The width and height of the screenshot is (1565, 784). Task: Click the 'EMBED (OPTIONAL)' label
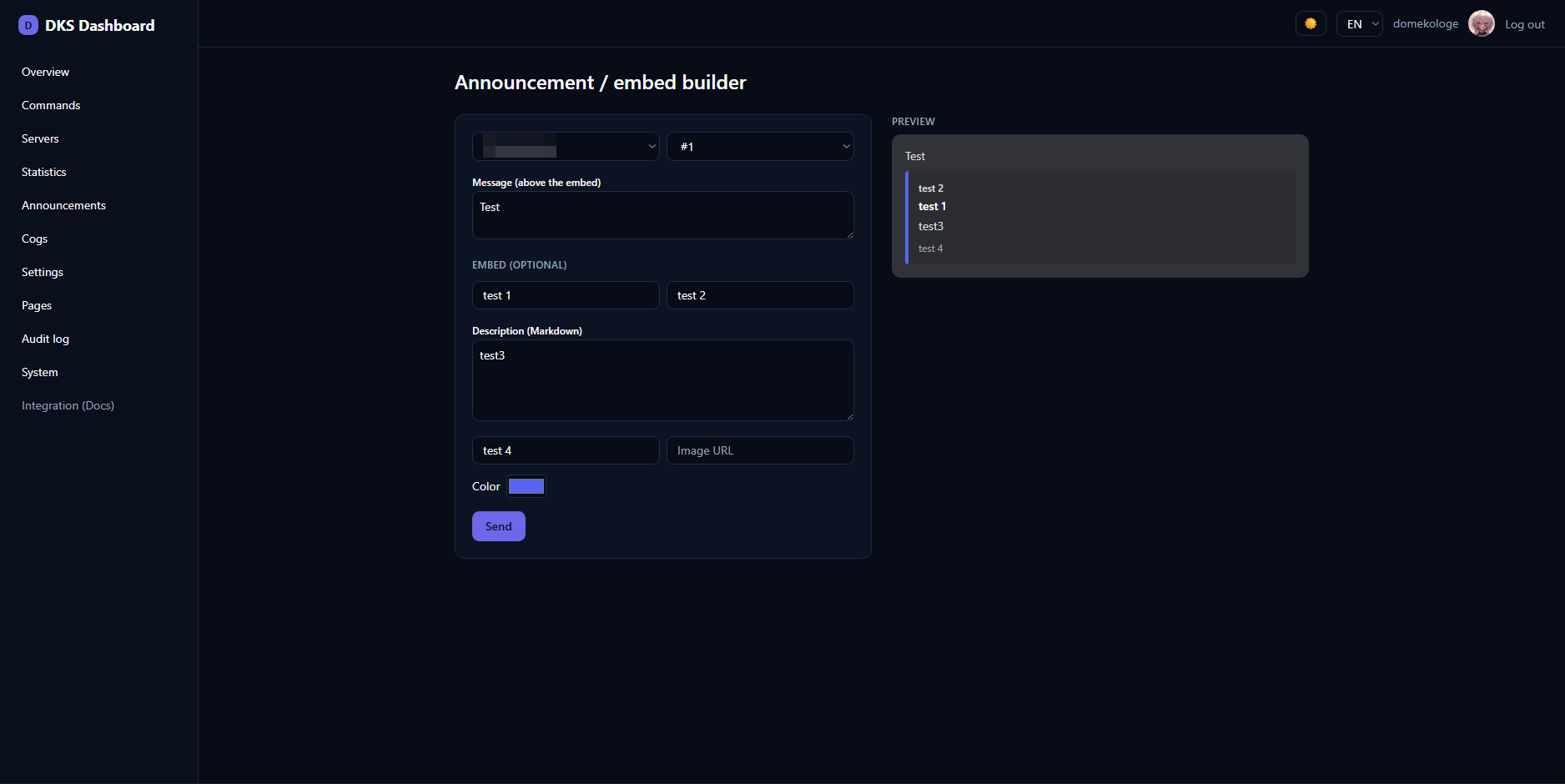pyautogui.click(x=520, y=265)
